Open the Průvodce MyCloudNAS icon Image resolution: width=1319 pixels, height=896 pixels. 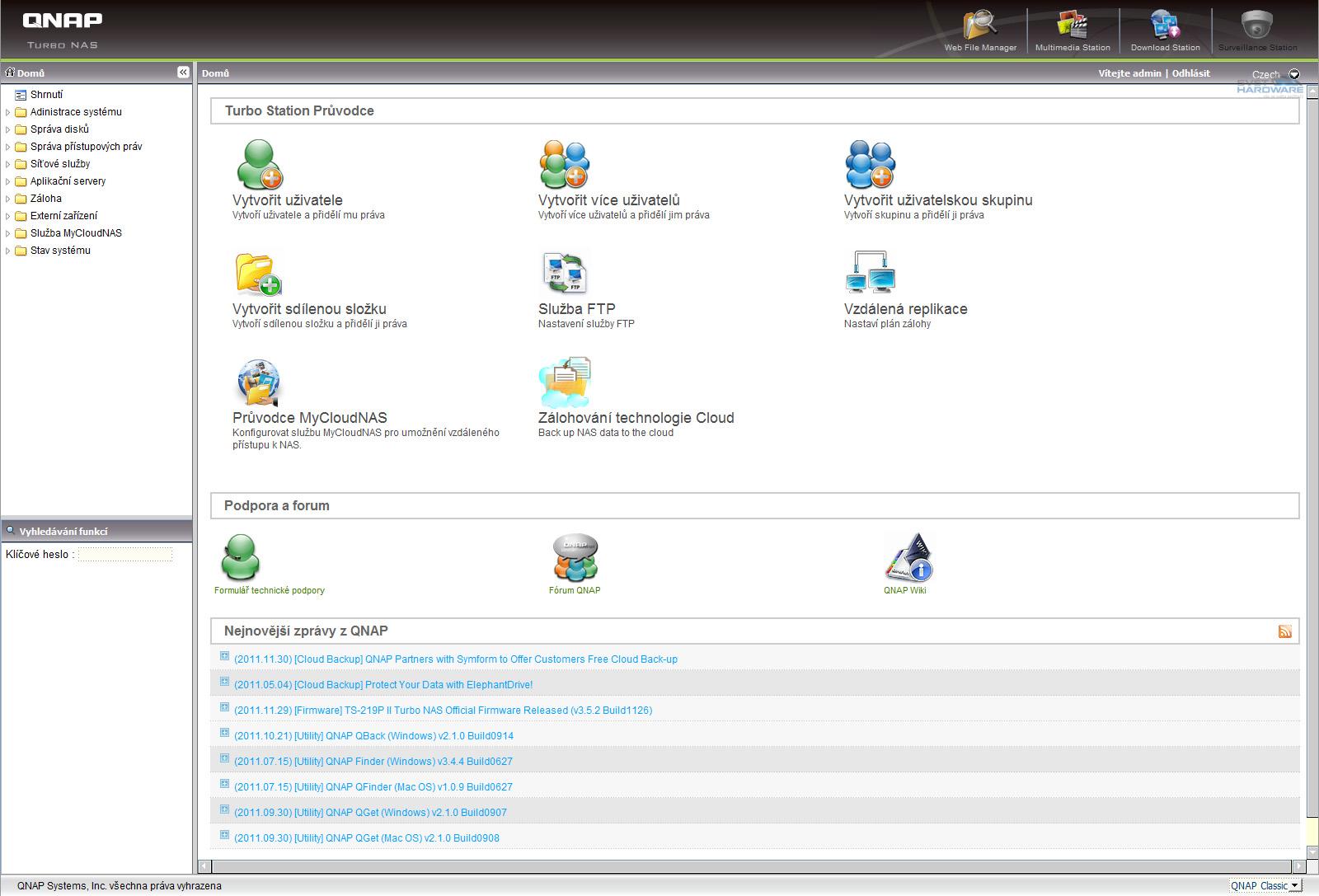(x=259, y=382)
